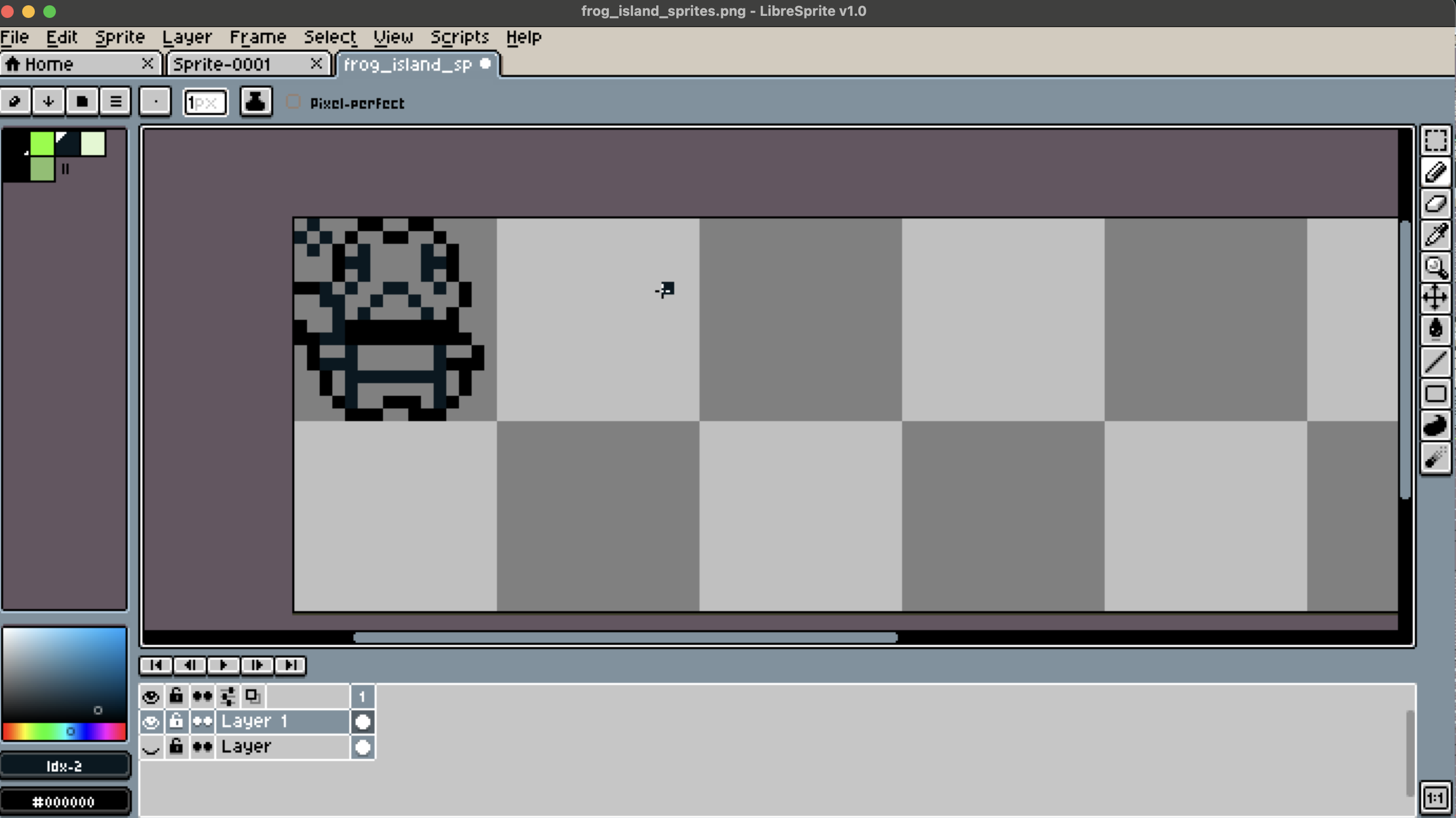Screen dimensions: 1456x818
Task: Open the palette options menu button
Action: coord(116,102)
